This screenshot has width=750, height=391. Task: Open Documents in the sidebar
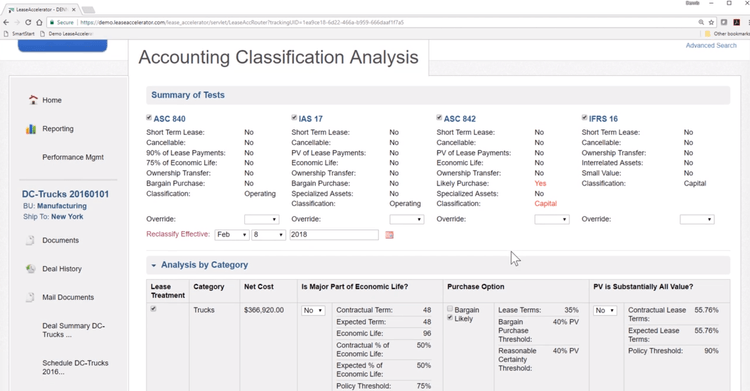coord(60,240)
